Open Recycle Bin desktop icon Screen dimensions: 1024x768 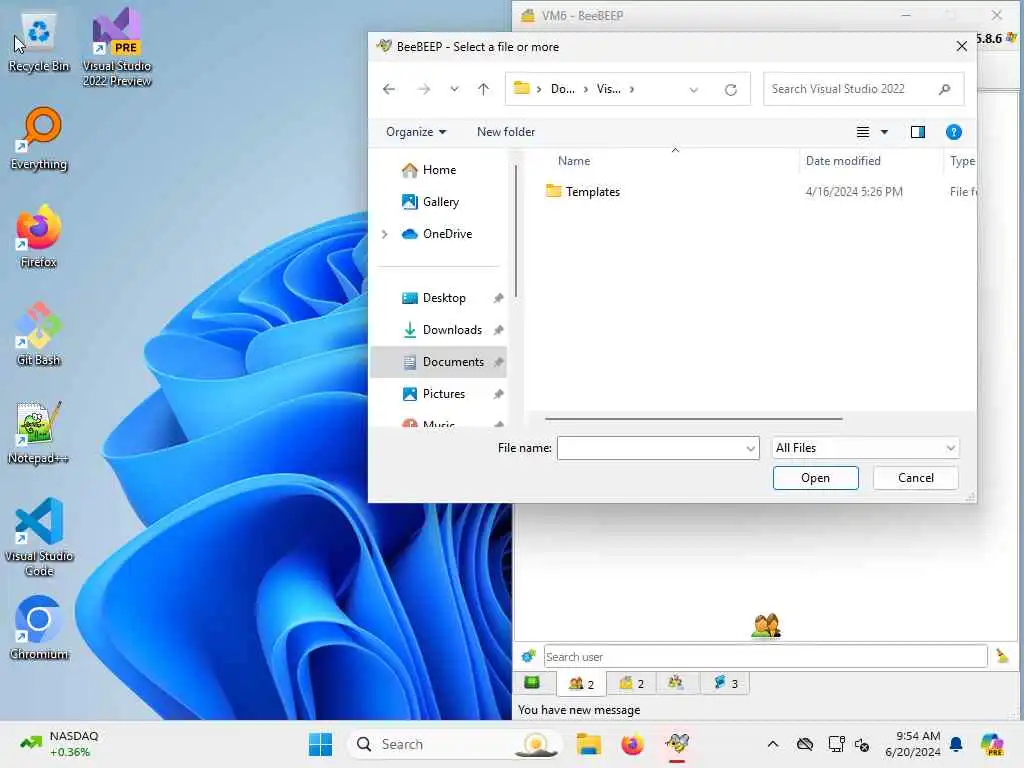pyautogui.click(x=39, y=42)
